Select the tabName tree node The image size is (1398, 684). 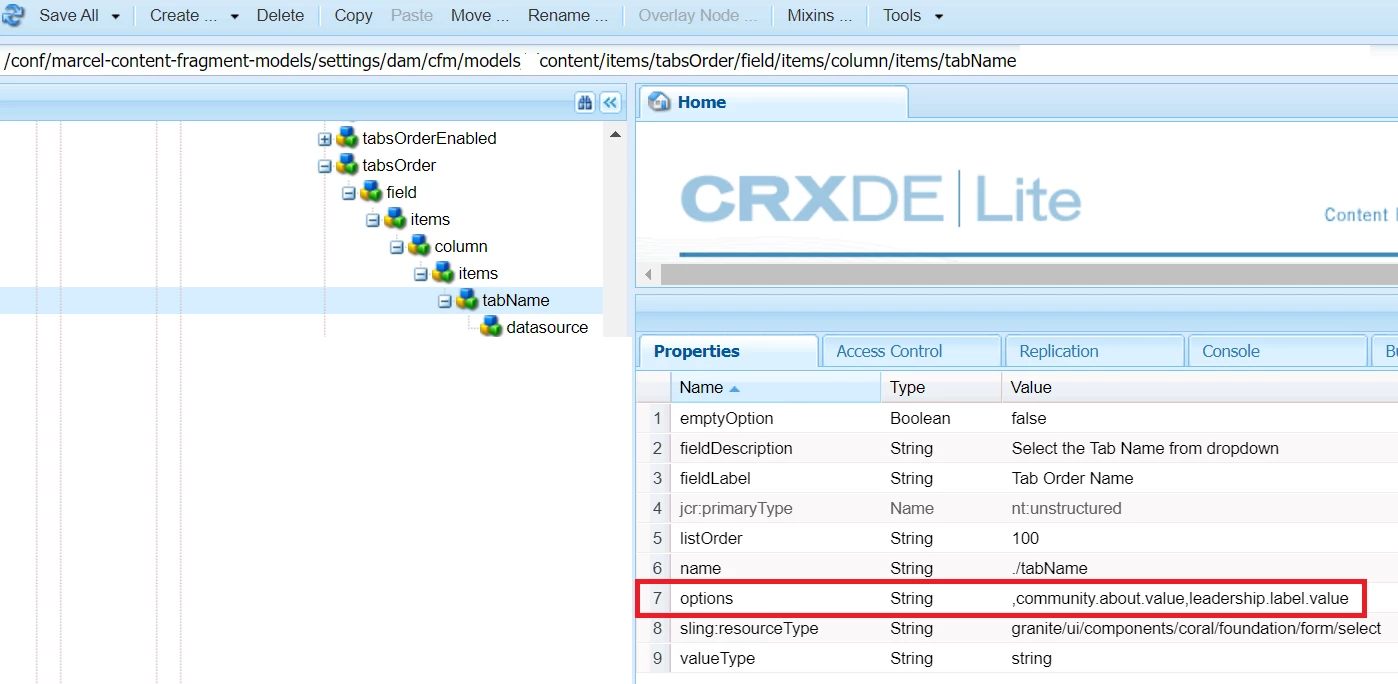click(x=516, y=300)
